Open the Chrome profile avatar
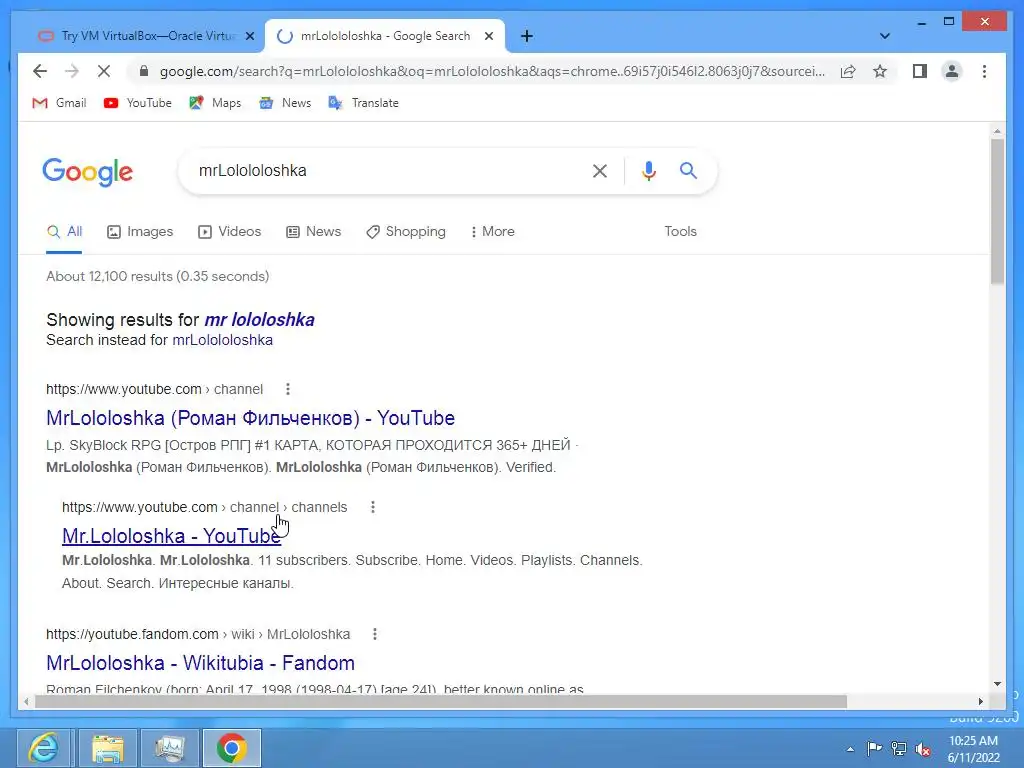The image size is (1024, 768). coord(952,71)
